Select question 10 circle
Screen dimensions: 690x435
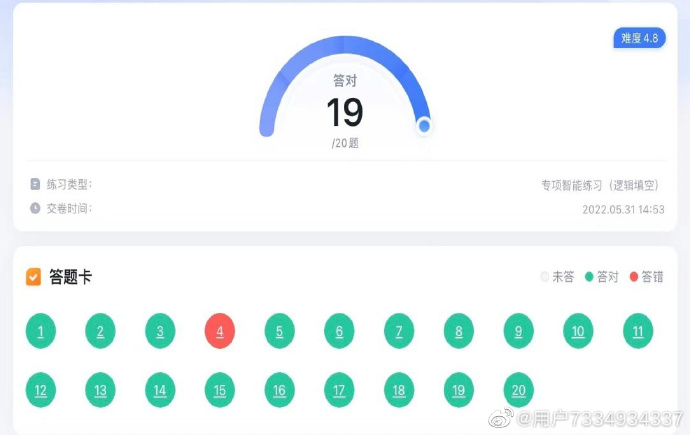tap(578, 331)
